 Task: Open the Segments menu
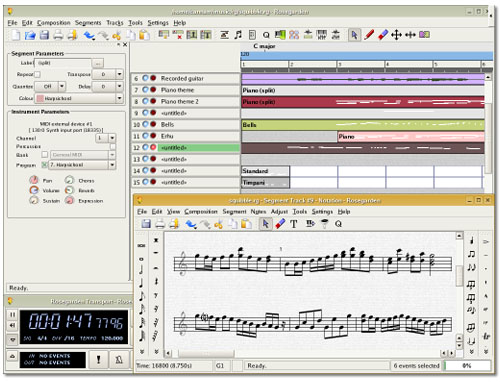click(88, 23)
